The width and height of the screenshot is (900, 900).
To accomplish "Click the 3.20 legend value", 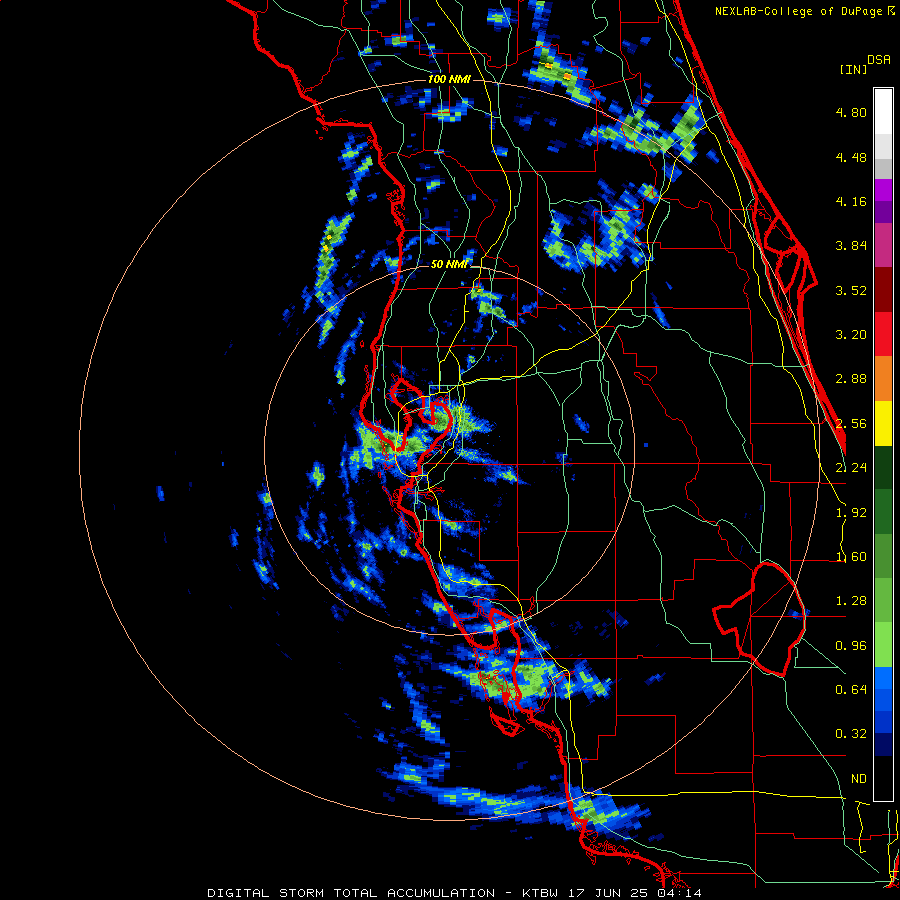I will tap(851, 335).
